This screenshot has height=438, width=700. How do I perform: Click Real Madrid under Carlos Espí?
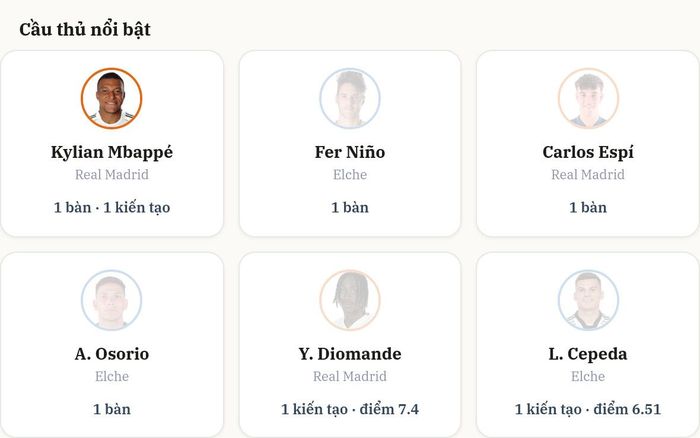(x=588, y=175)
